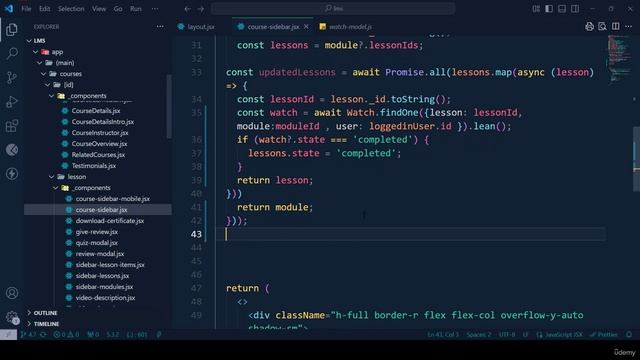Open the split editor icon in tab bar
This screenshot has width=640, height=360.
click(x=616, y=27)
